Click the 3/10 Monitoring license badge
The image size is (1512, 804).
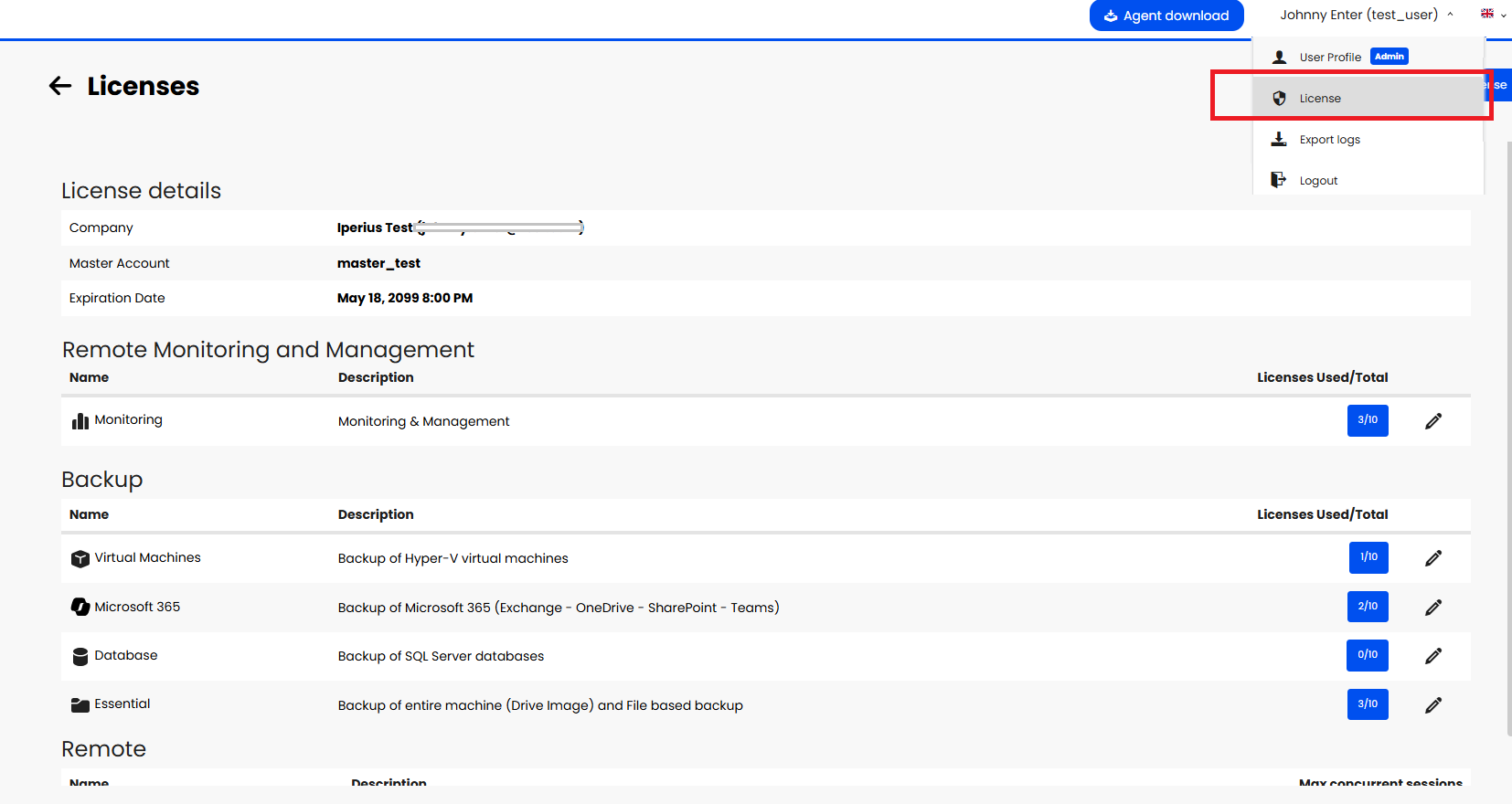click(x=1367, y=420)
